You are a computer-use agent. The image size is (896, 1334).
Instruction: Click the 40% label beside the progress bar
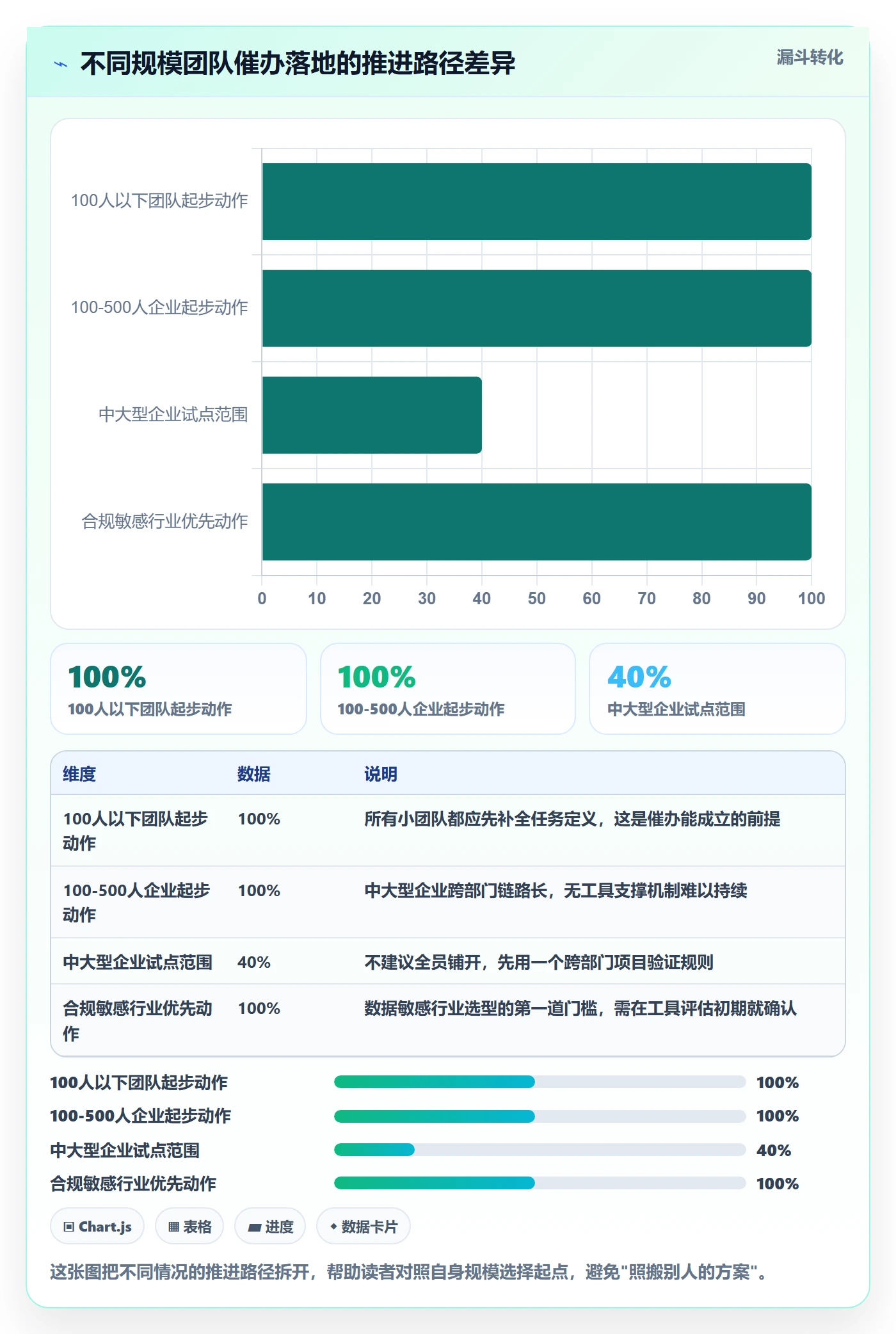coord(774,1150)
